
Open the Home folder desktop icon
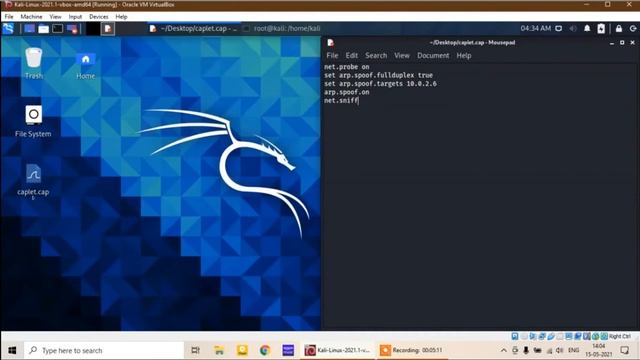point(85,65)
